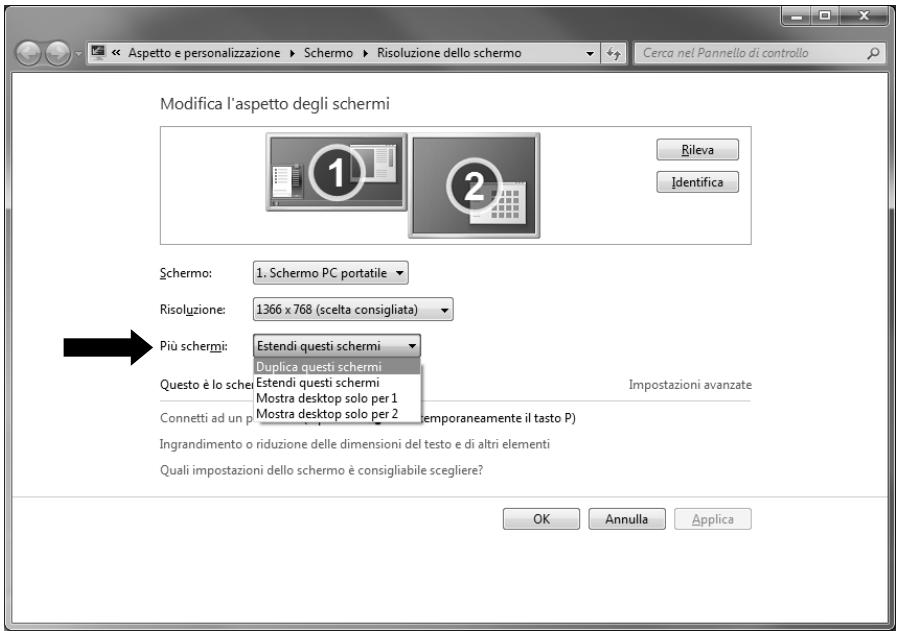Expand arrow after 'Schermo' breadcrumb
This screenshot has width=901, height=631.
coord(365,53)
